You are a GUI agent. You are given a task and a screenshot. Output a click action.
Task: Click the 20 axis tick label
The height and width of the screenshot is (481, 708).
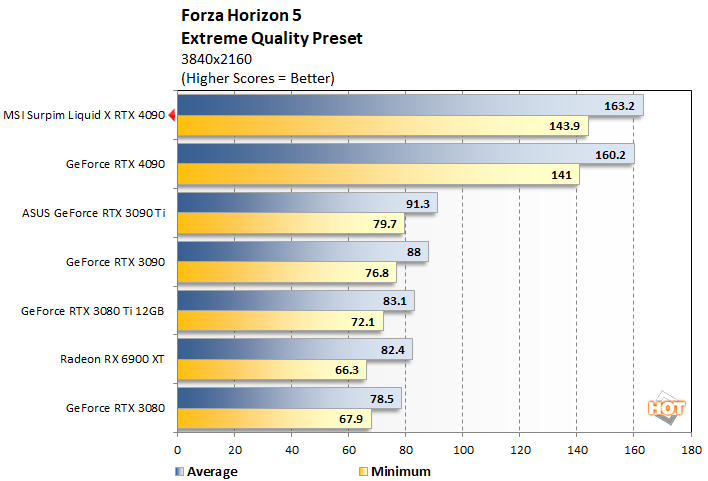tap(235, 450)
